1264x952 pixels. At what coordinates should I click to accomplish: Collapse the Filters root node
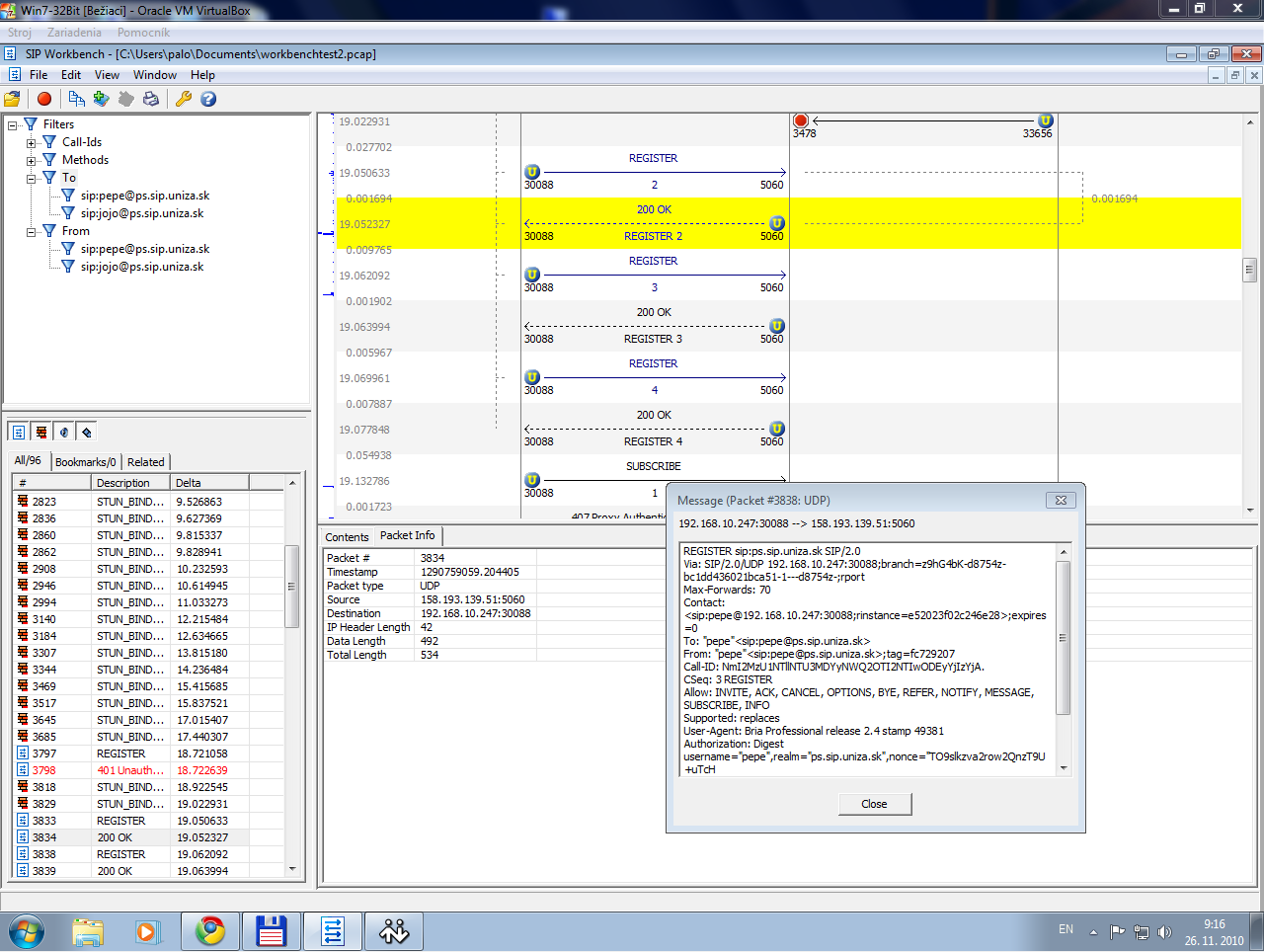click(12, 125)
